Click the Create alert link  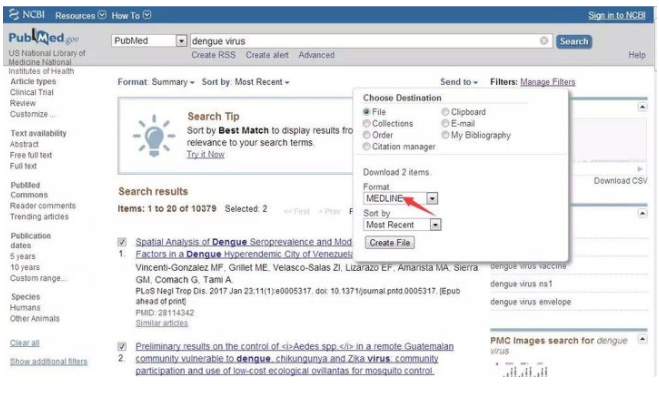[x=267, y=55]
